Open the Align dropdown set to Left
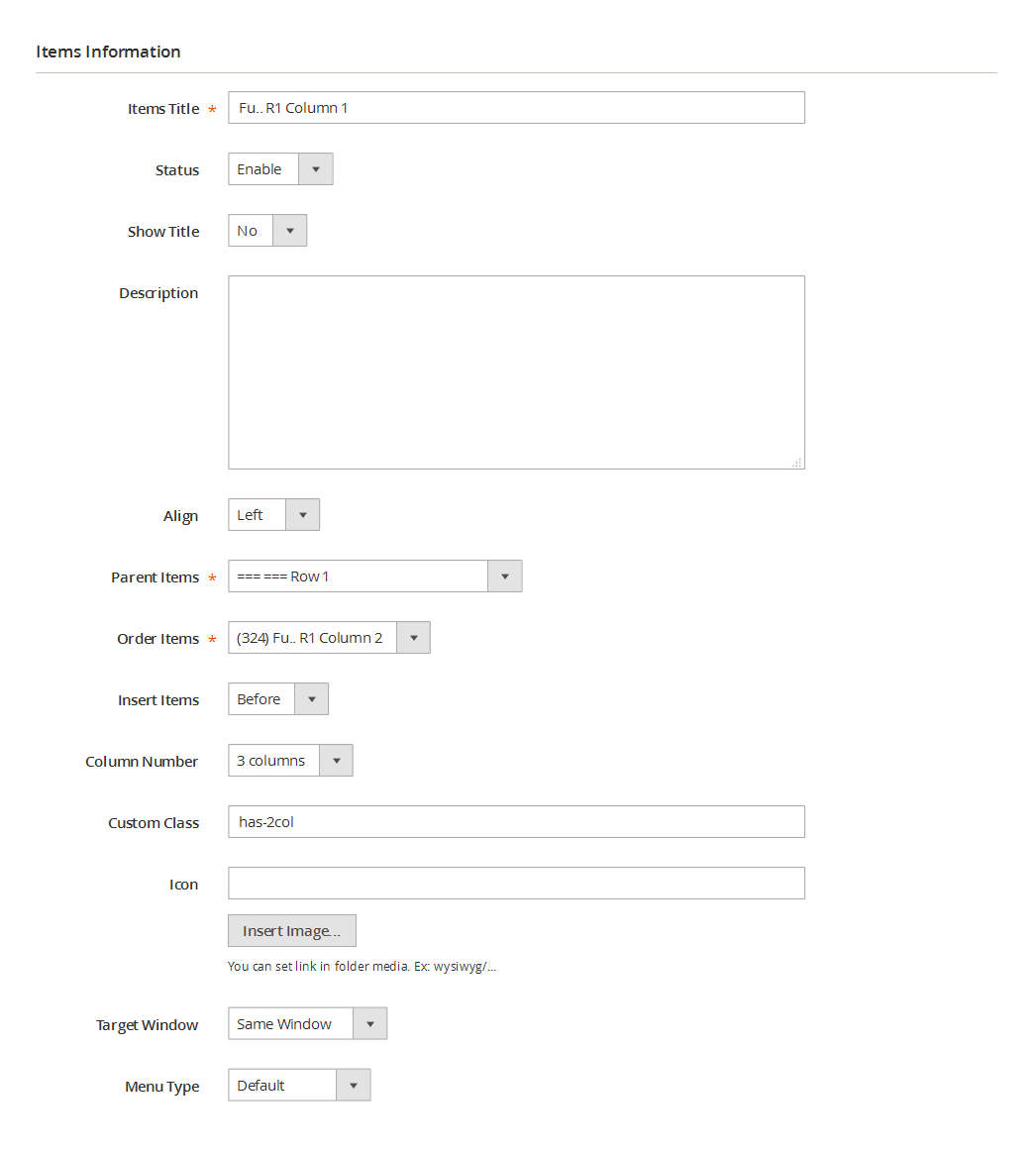The width and height of the screenshot is (1036, 1153). pos(273,515)
